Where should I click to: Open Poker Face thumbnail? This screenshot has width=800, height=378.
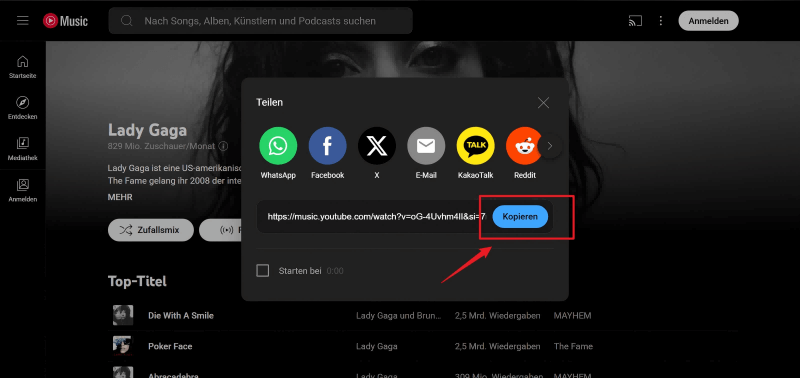pos(123,346)
